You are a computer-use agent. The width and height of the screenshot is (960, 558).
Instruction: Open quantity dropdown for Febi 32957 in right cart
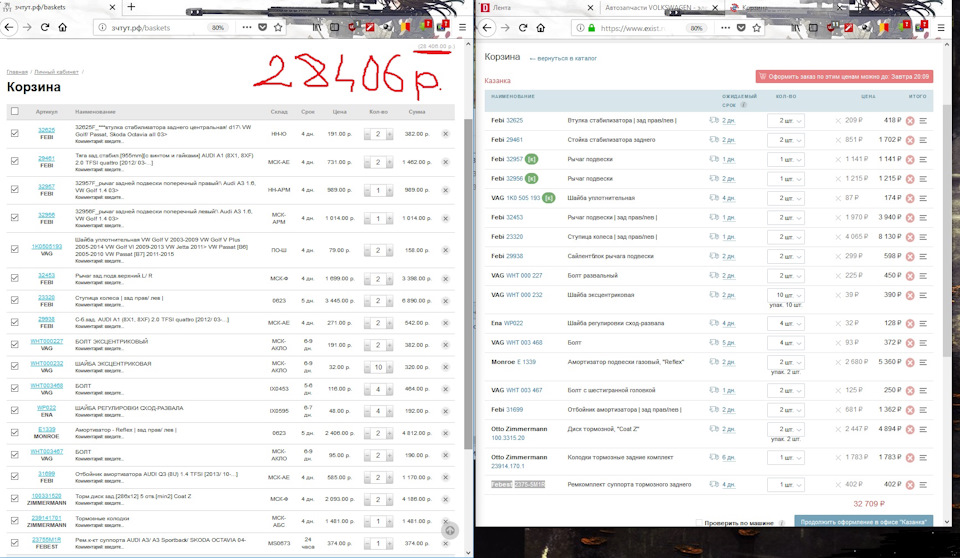[786, 159]
